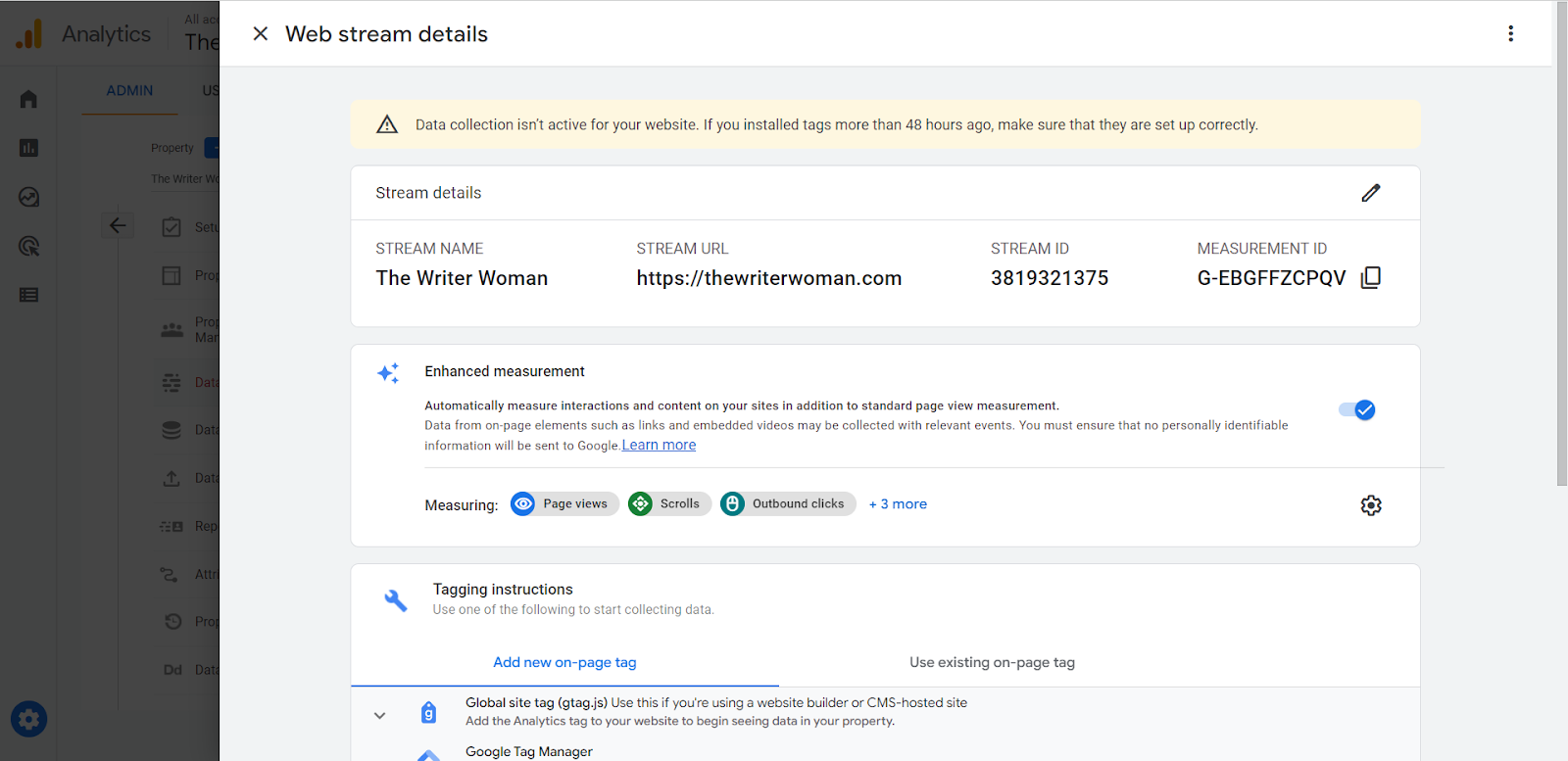Screen dimensions: 1568x761
Task: Turn off the Enhanced measurement switch
Action: point(1357,410)
